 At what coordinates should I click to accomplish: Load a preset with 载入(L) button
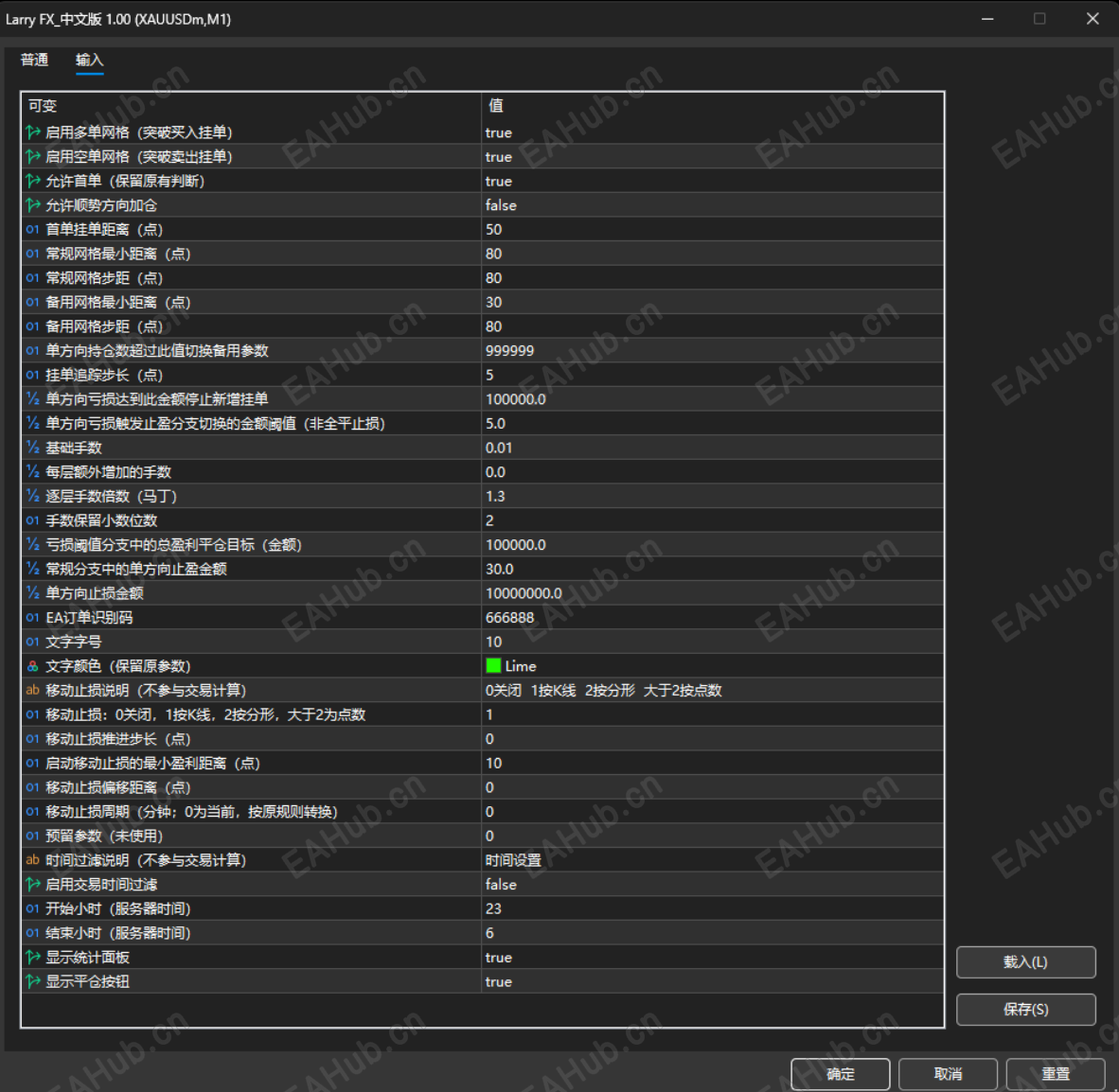(1025, 961)
